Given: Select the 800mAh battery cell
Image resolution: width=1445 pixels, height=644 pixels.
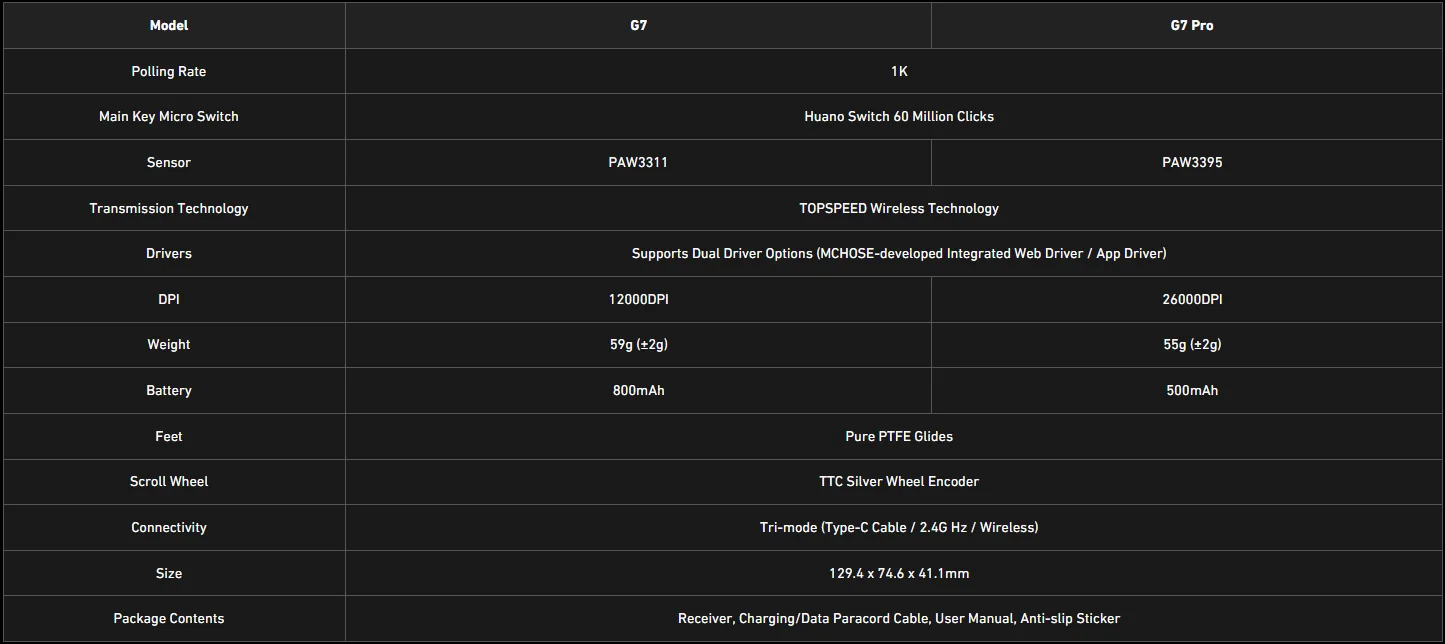Looking at the screenshot, I should tap(638, 390).
